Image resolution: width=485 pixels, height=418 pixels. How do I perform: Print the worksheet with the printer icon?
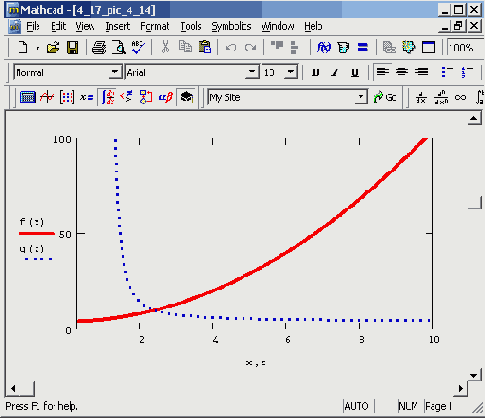tap(99, 47)
